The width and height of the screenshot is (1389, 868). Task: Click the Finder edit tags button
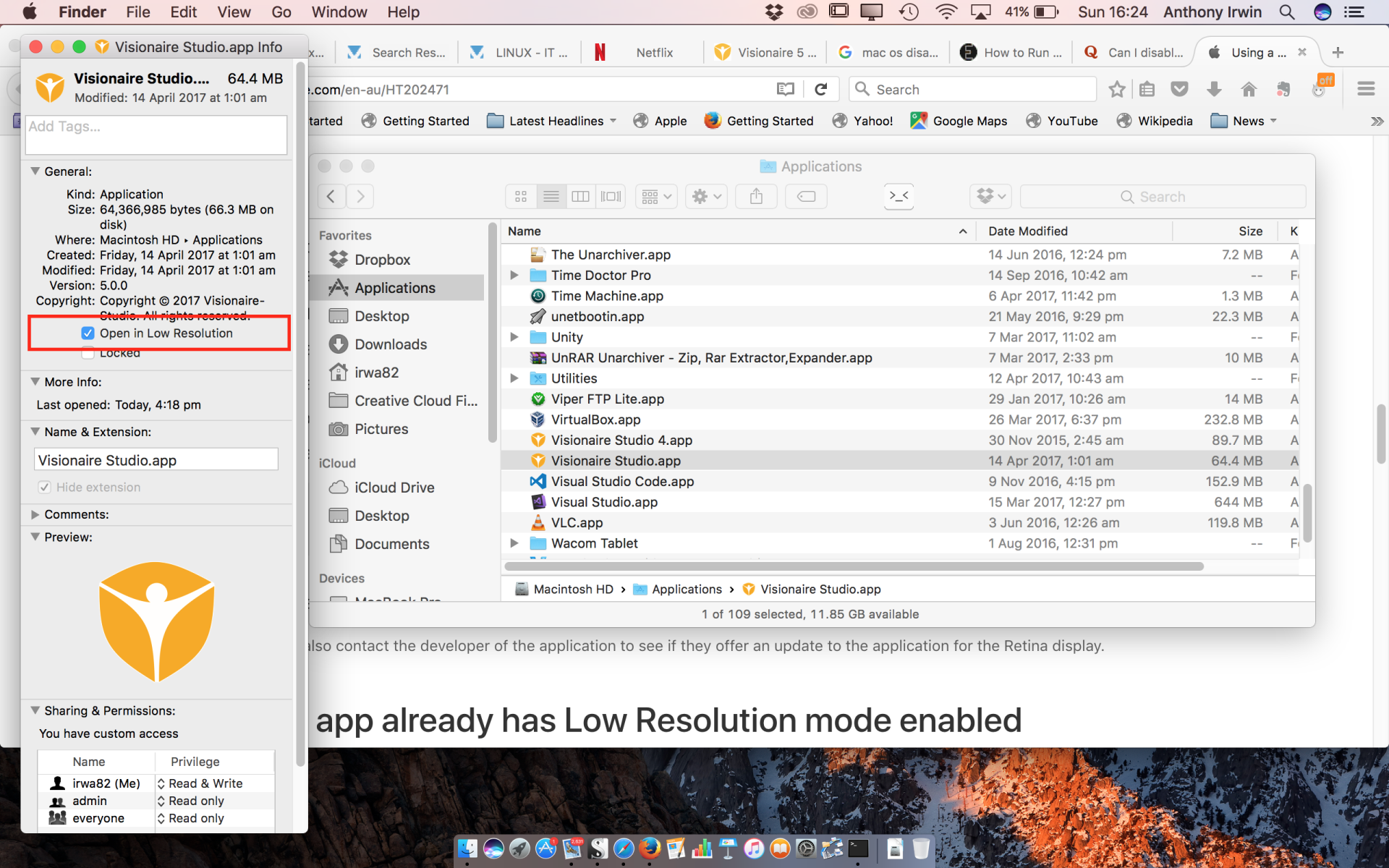[x=806, y=196]
